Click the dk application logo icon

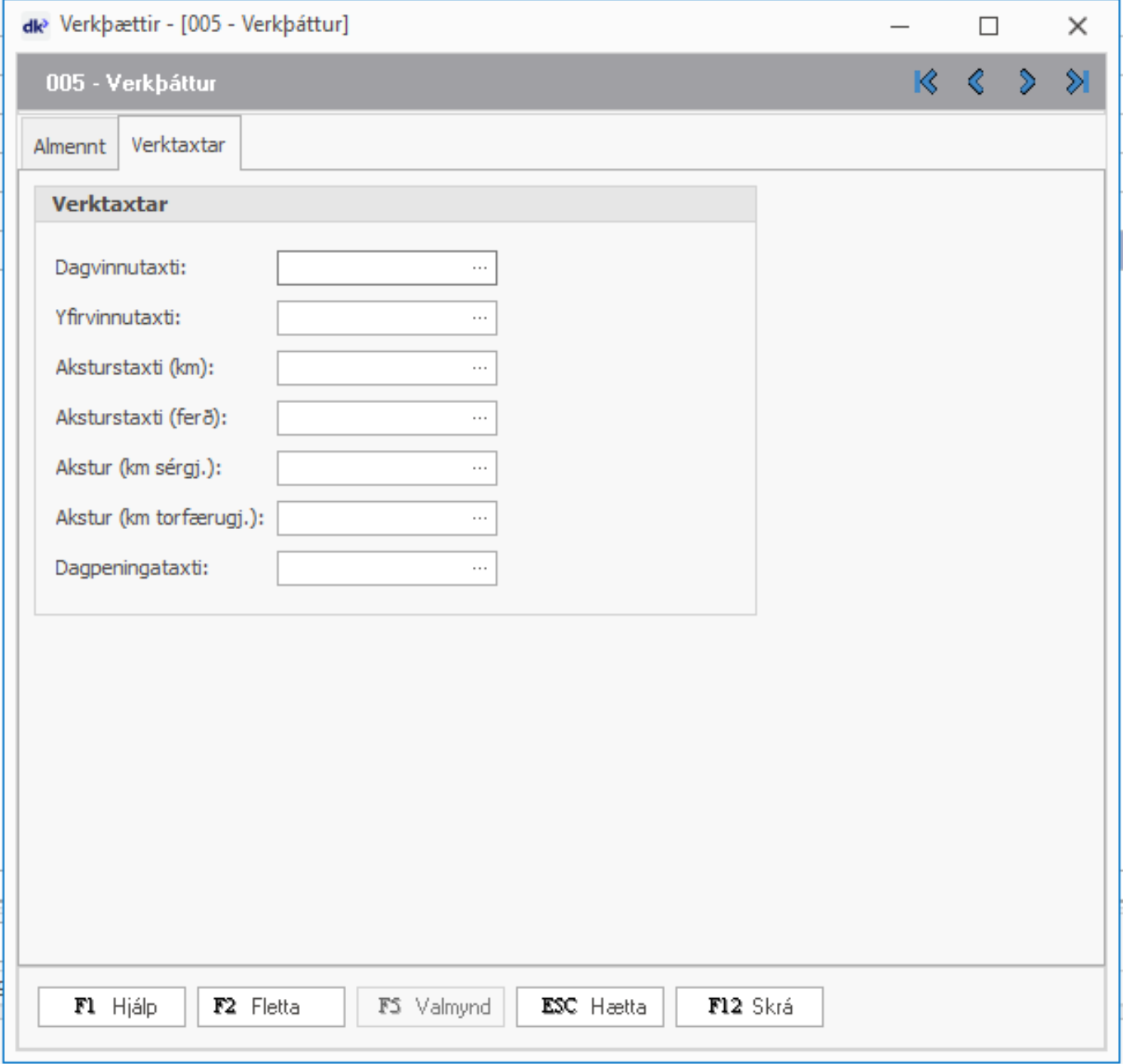tap(35, 26)
